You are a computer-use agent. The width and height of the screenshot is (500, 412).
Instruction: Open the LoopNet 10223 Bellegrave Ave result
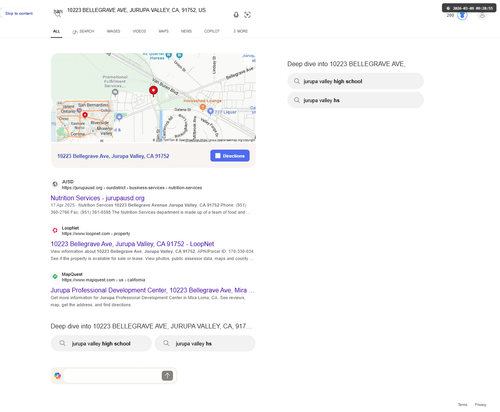click(132, 244)
